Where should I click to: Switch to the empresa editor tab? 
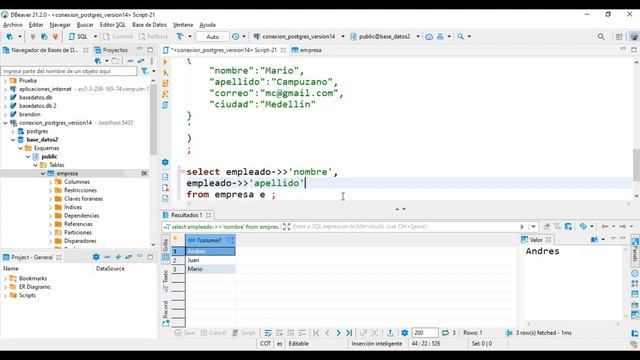pyautogui.click(x=307, y=50)
